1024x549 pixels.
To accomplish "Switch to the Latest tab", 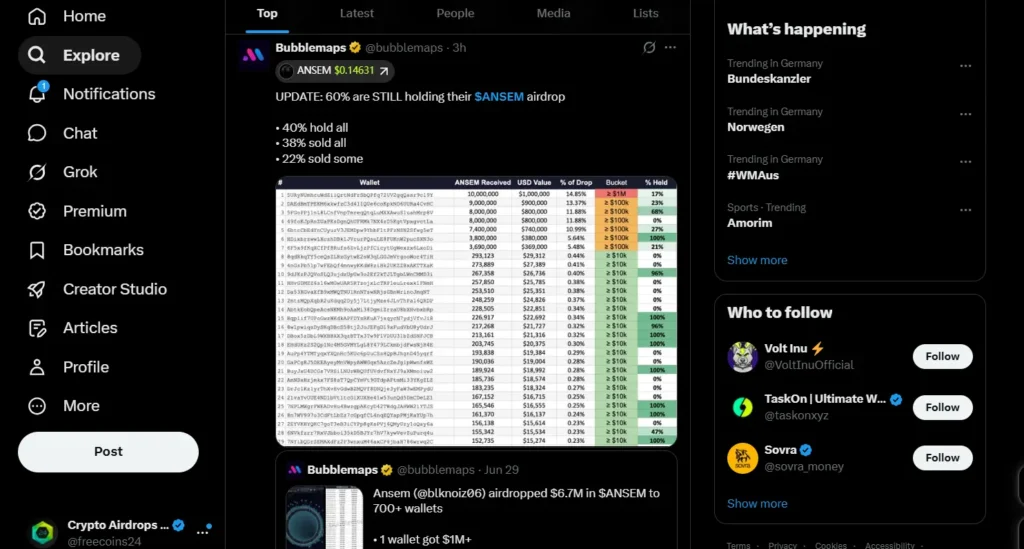I will point(357,14).
